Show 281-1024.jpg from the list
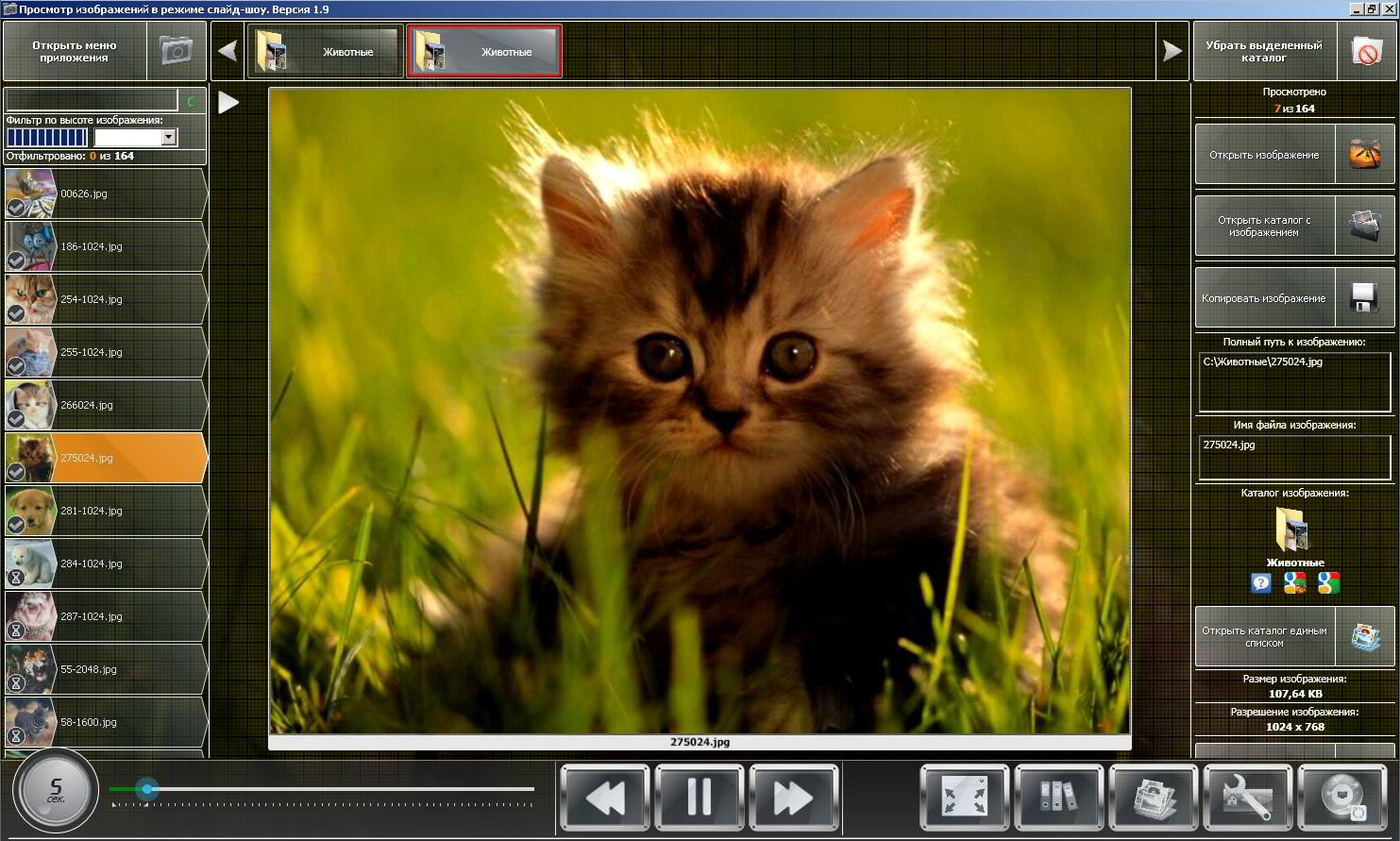This screenshot has height=841, width=1400. point(106,511)
